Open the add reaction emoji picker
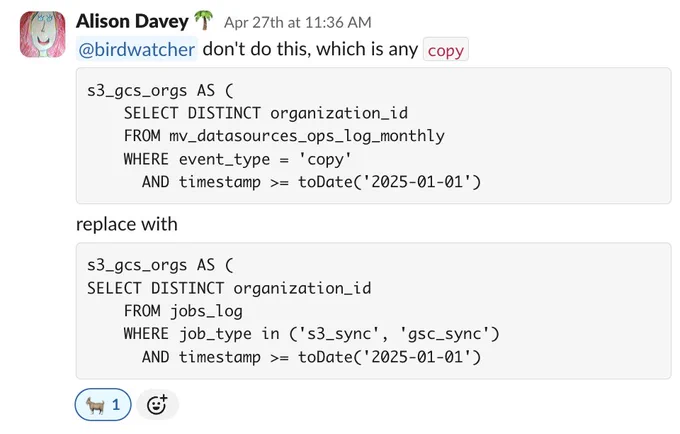 coord(157,405)
